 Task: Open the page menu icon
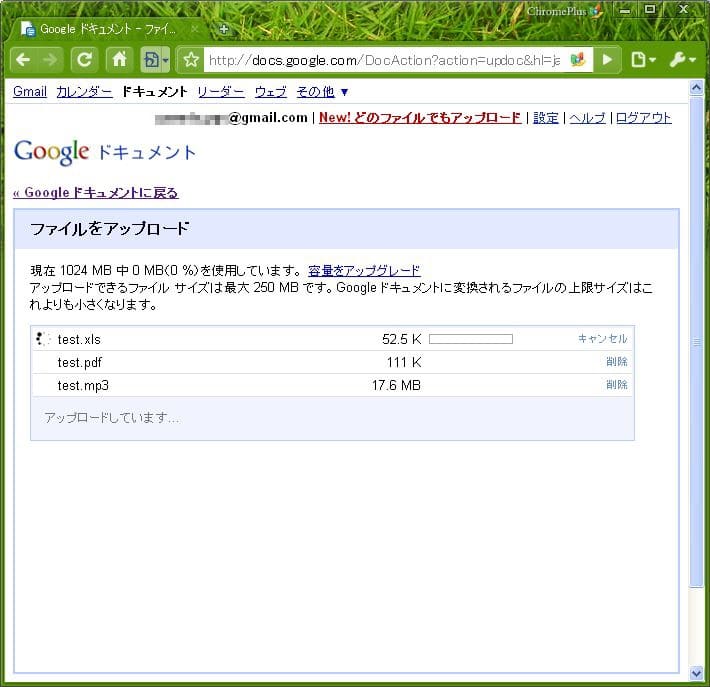(643, 59)
